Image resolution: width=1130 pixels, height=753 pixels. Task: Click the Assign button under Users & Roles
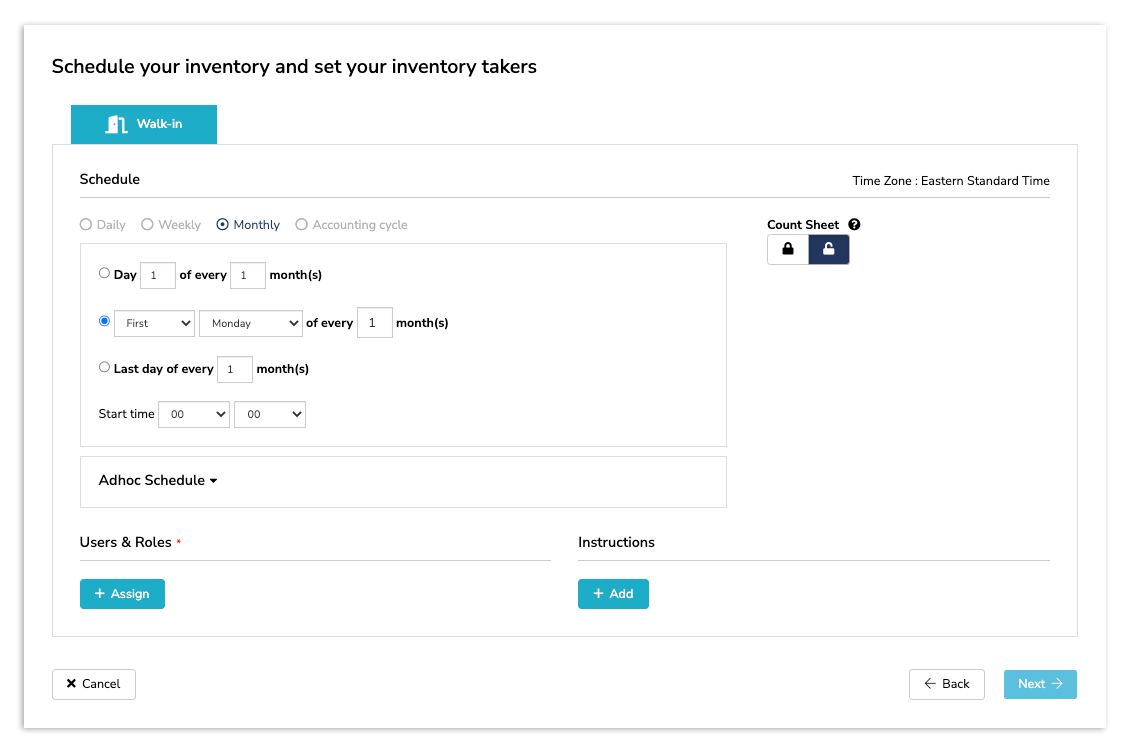122,593
